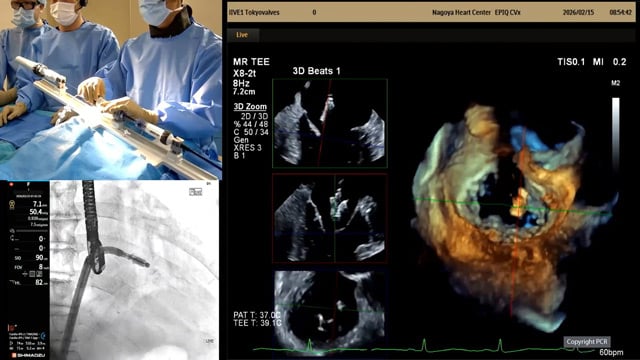Image resolution: width=640 pixels, height=360 pixels.
Task: Click the 8Hz frame rate value
Action: [x=241, y=83]
